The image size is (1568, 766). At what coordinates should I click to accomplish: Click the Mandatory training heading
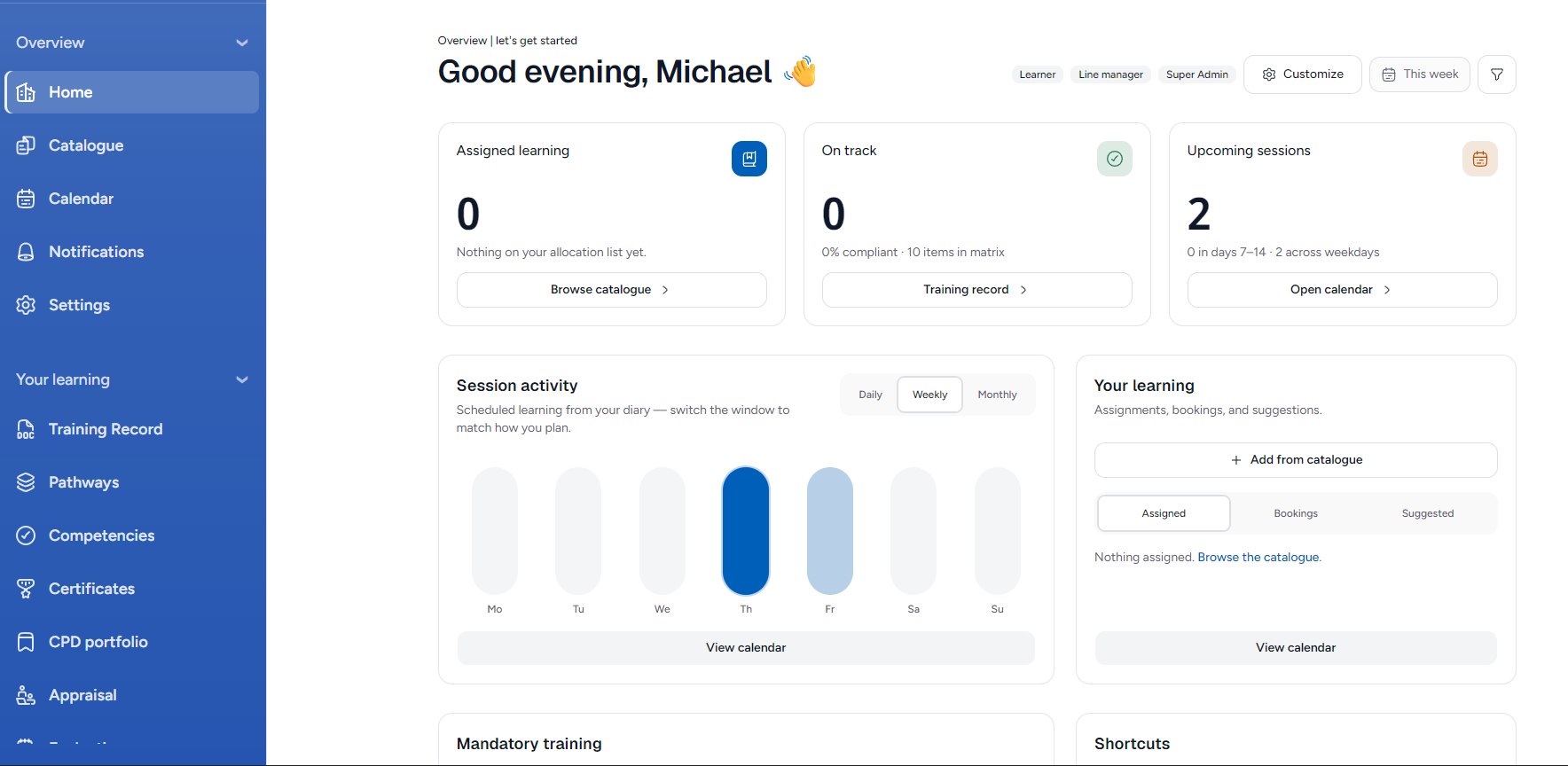pyautogui.click(x=529, y=744)
